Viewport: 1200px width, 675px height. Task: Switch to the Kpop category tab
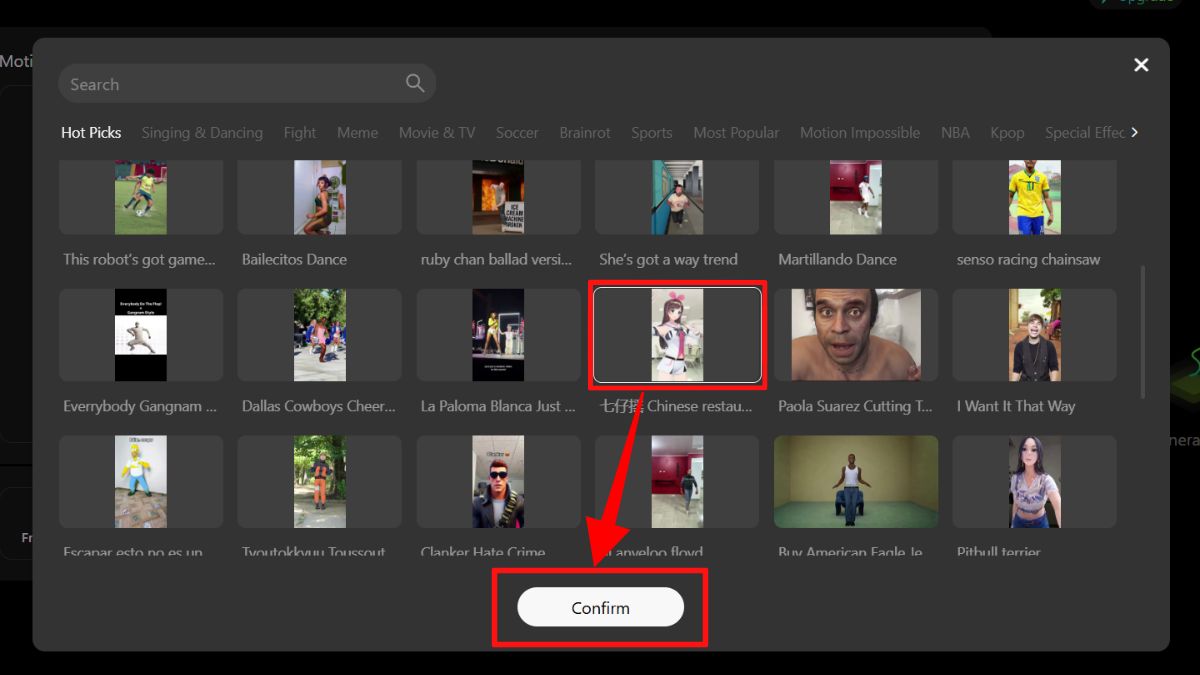click(1007, 132)
